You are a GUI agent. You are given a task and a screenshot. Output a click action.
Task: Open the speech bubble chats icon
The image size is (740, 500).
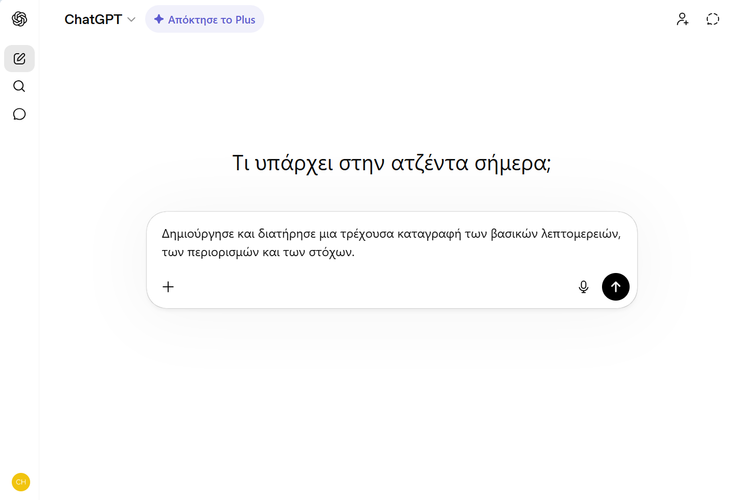(x=19, y=114)
